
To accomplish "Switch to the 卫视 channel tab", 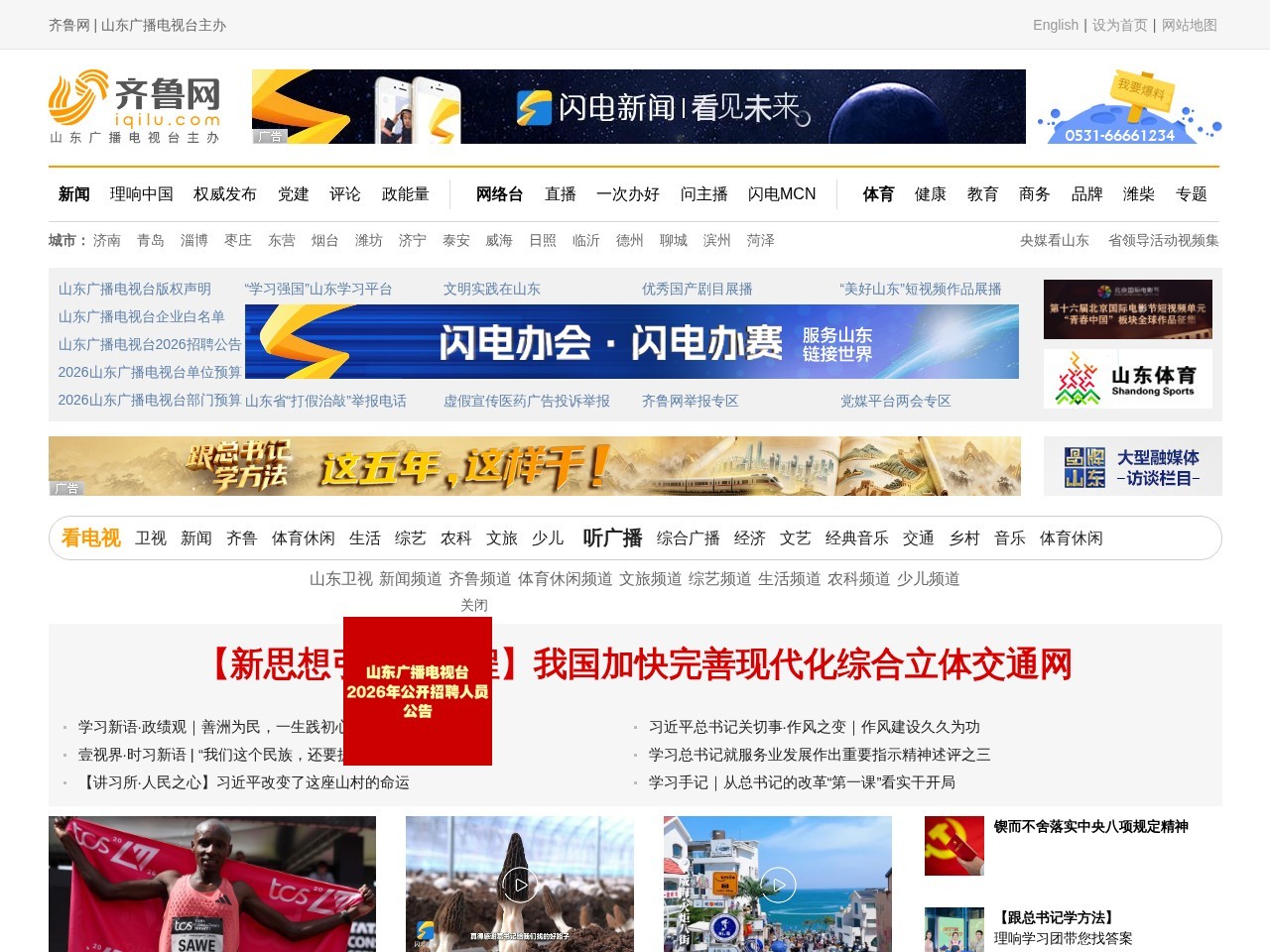I will tap(151, 537).
